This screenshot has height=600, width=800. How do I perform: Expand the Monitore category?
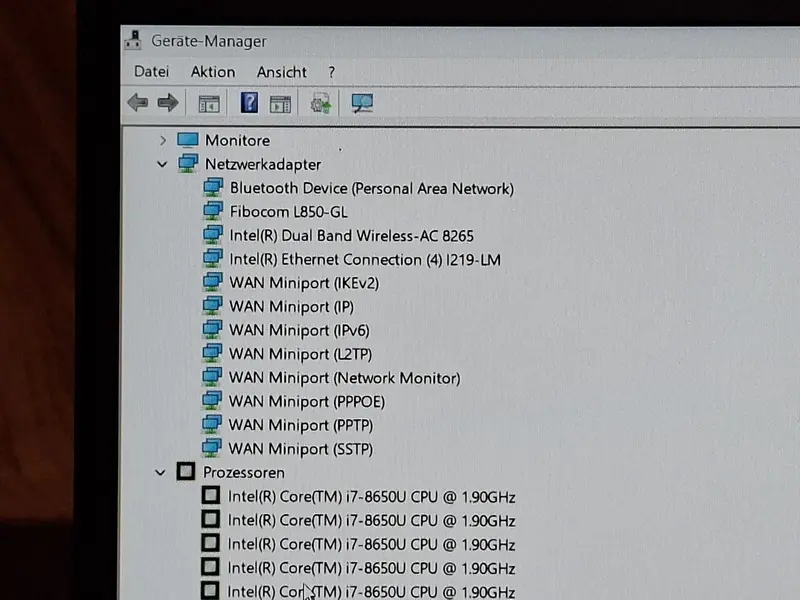point(163,140)
